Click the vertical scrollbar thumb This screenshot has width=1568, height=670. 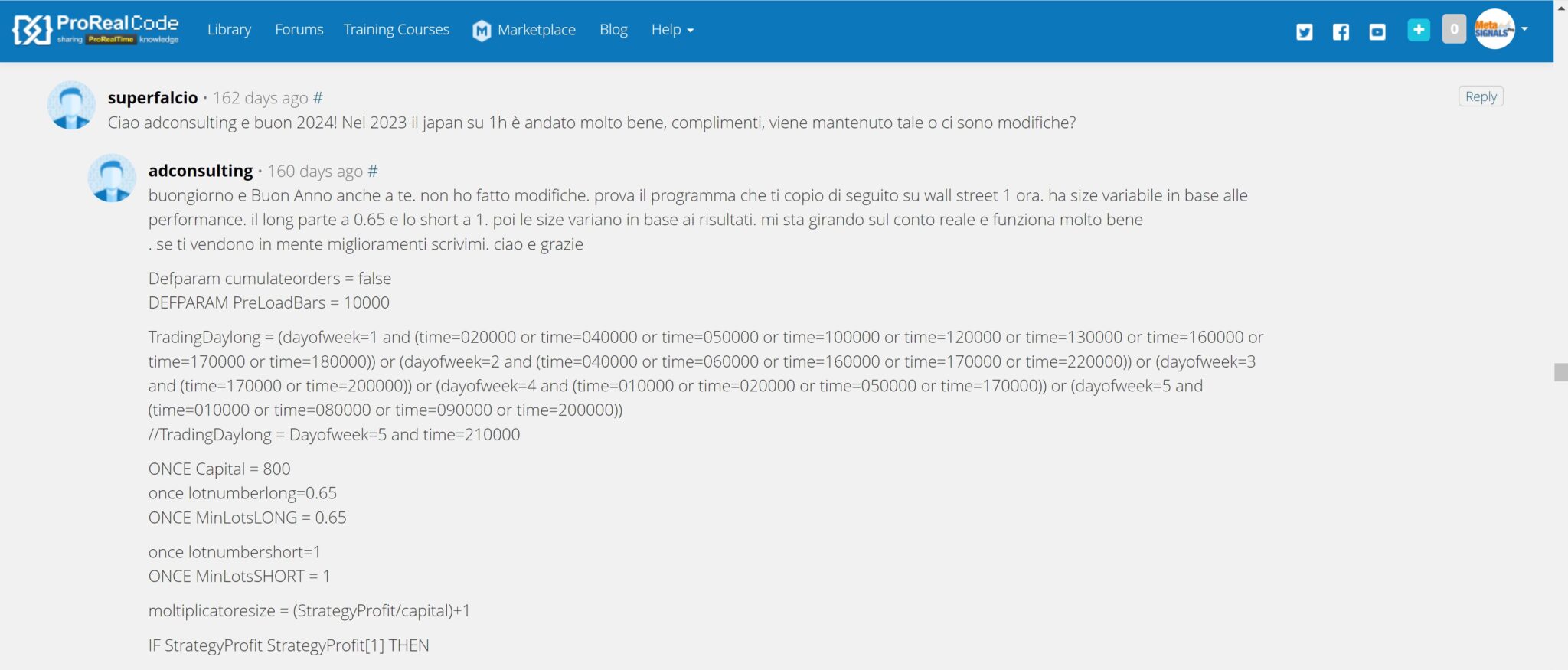pos(1560,372)
